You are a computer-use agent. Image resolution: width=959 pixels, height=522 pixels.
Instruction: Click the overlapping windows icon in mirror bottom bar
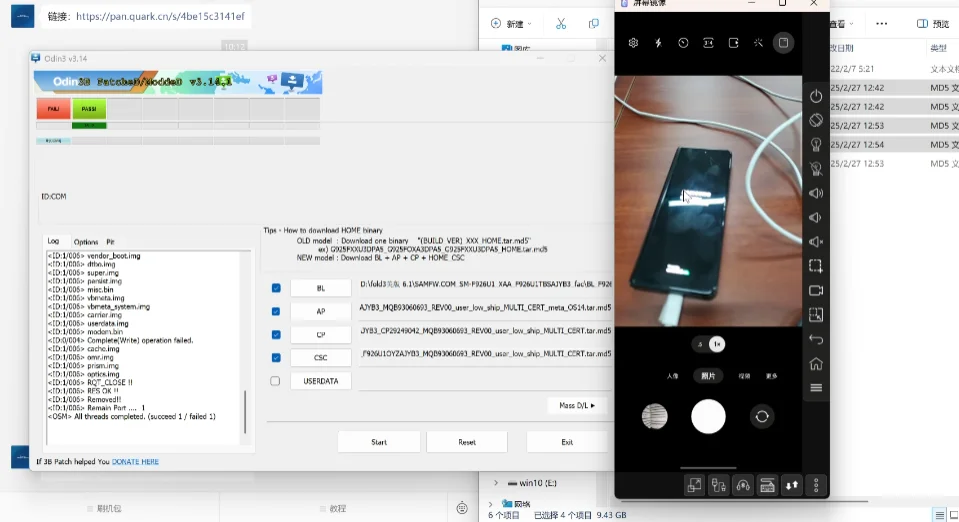(694, 486)
